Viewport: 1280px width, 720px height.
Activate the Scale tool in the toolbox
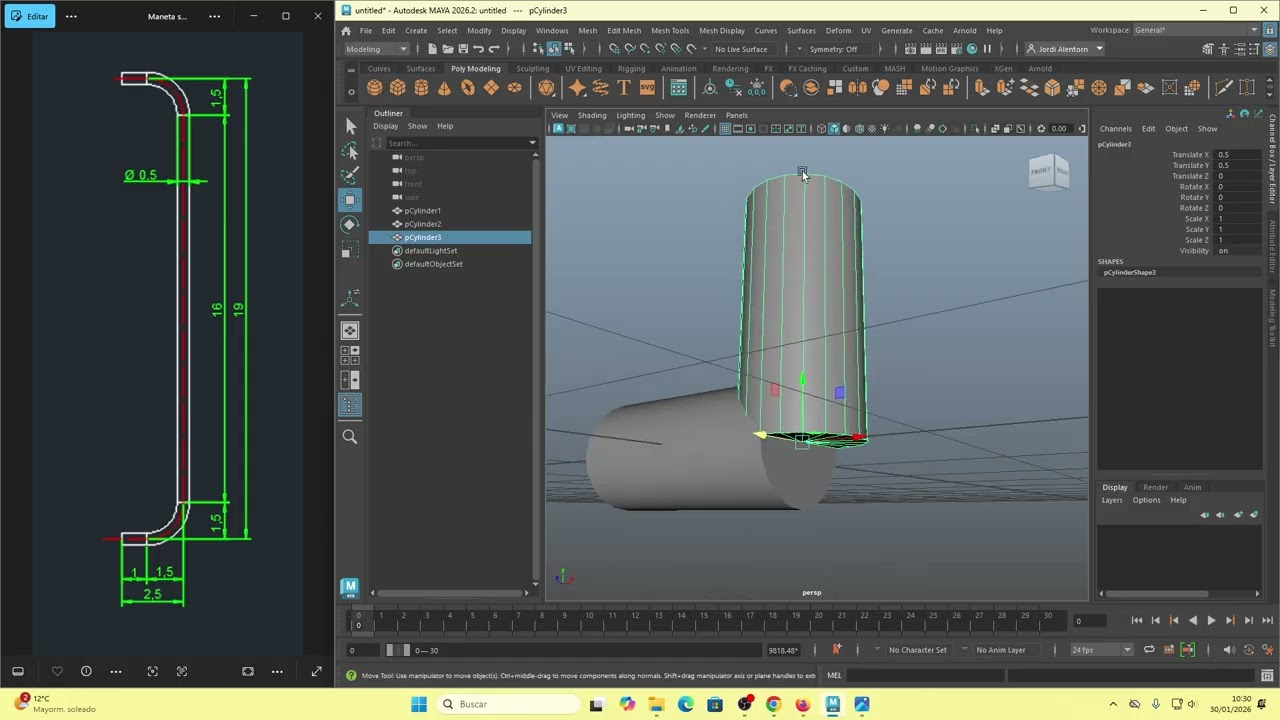pyautogui.click(x=350, y=250)
